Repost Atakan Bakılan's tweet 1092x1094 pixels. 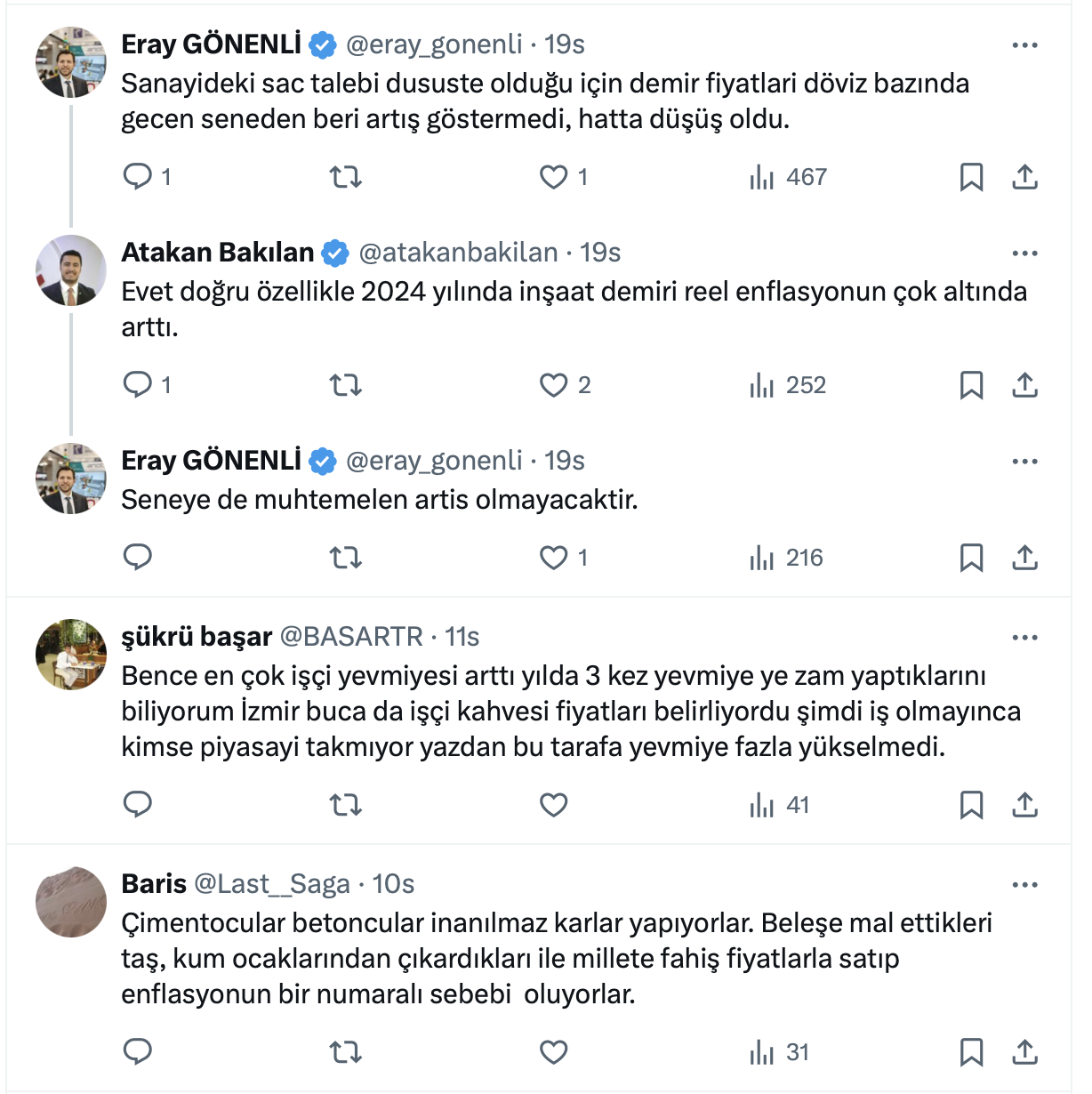coord(345,385)
